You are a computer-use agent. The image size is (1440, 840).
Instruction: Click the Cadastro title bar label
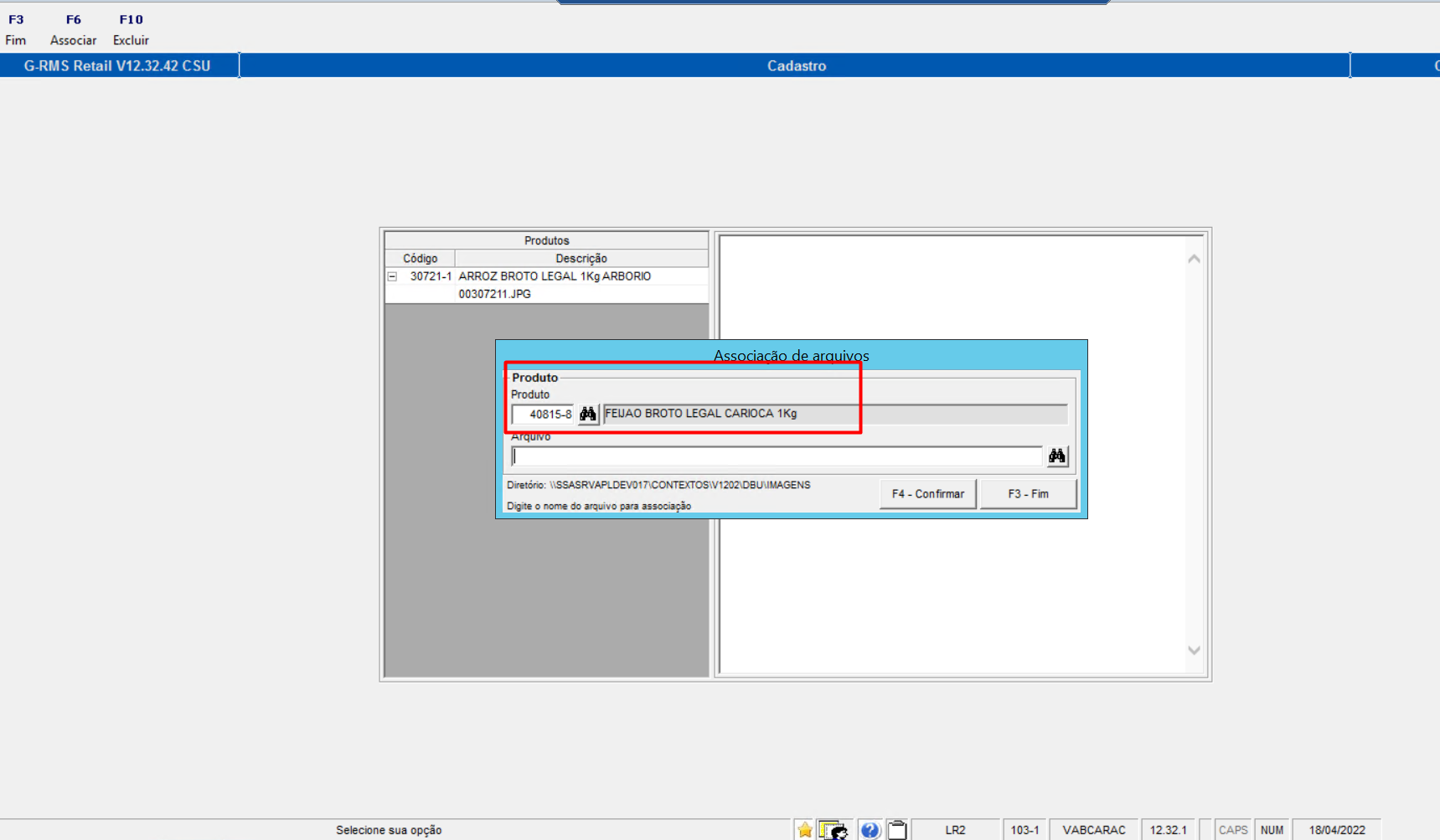[797, 65]
